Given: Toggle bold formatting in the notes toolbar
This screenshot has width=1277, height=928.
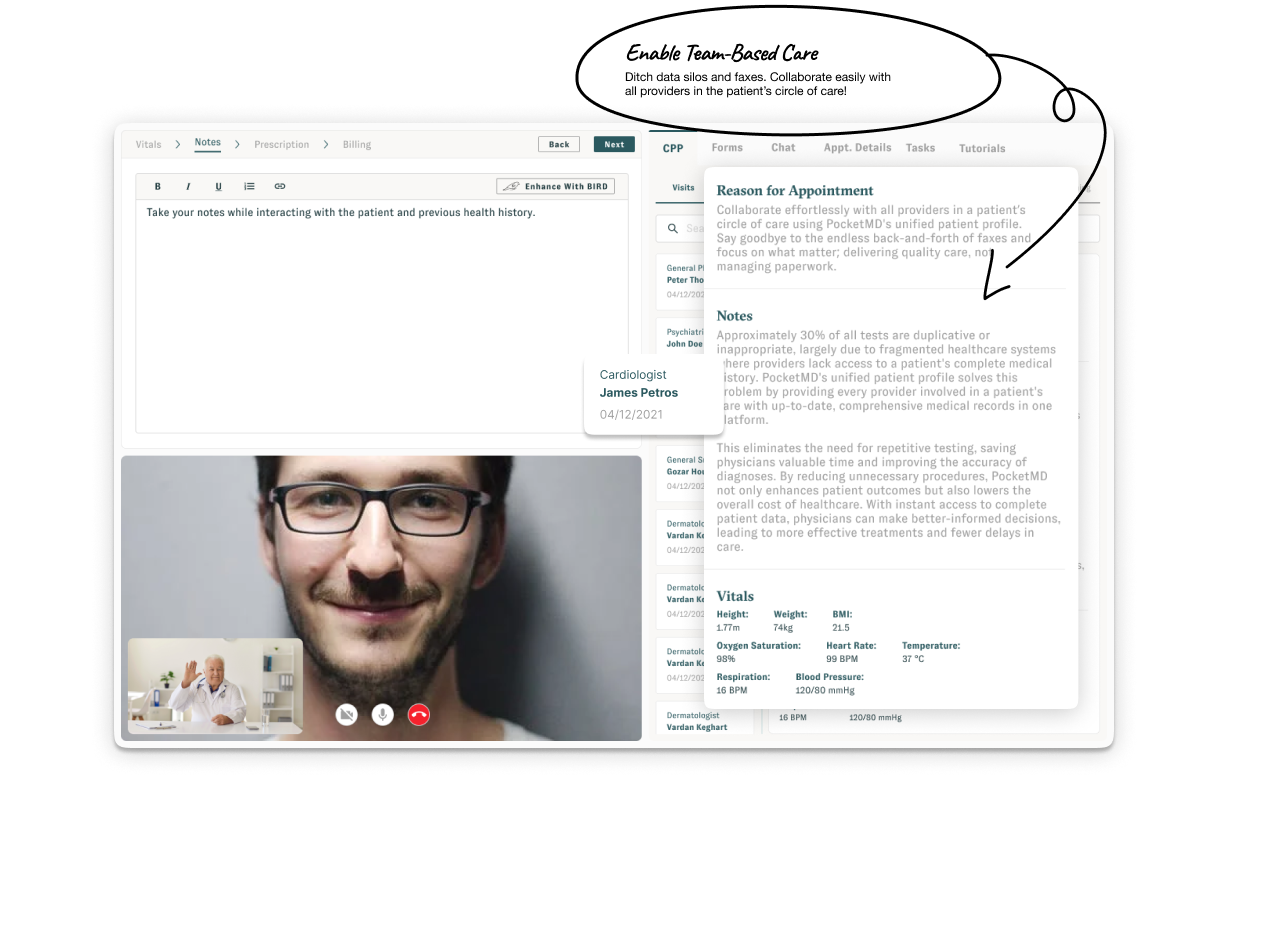Looking at the screenshot, I should (x=157, y=185).
